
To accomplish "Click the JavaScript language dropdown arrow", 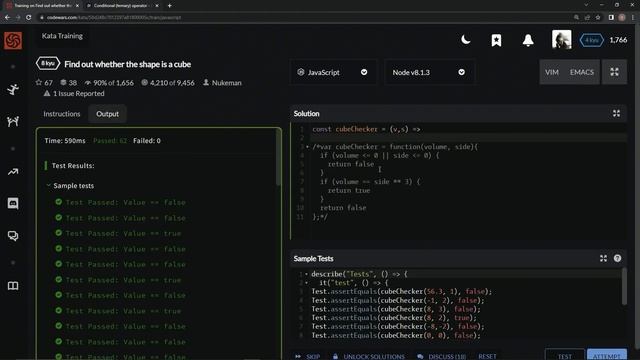I will 364,72.
